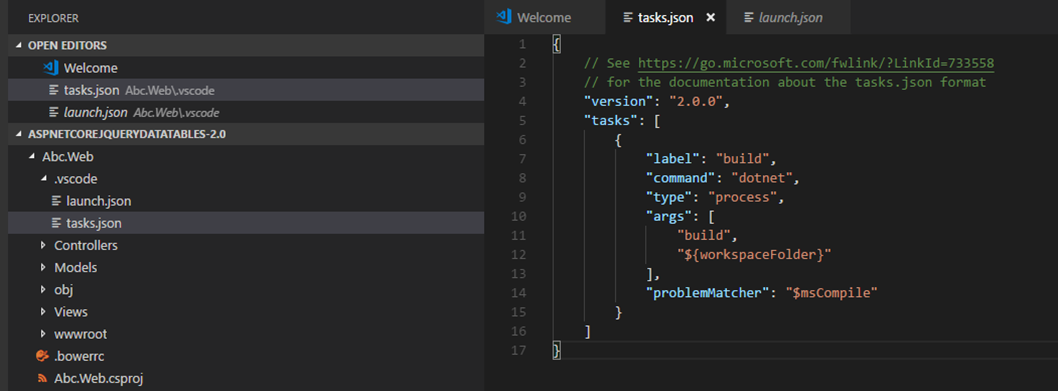This screenshot has height=391, width=1058.
Task: Open the launch.json editor tab
Action: point(789,18)
